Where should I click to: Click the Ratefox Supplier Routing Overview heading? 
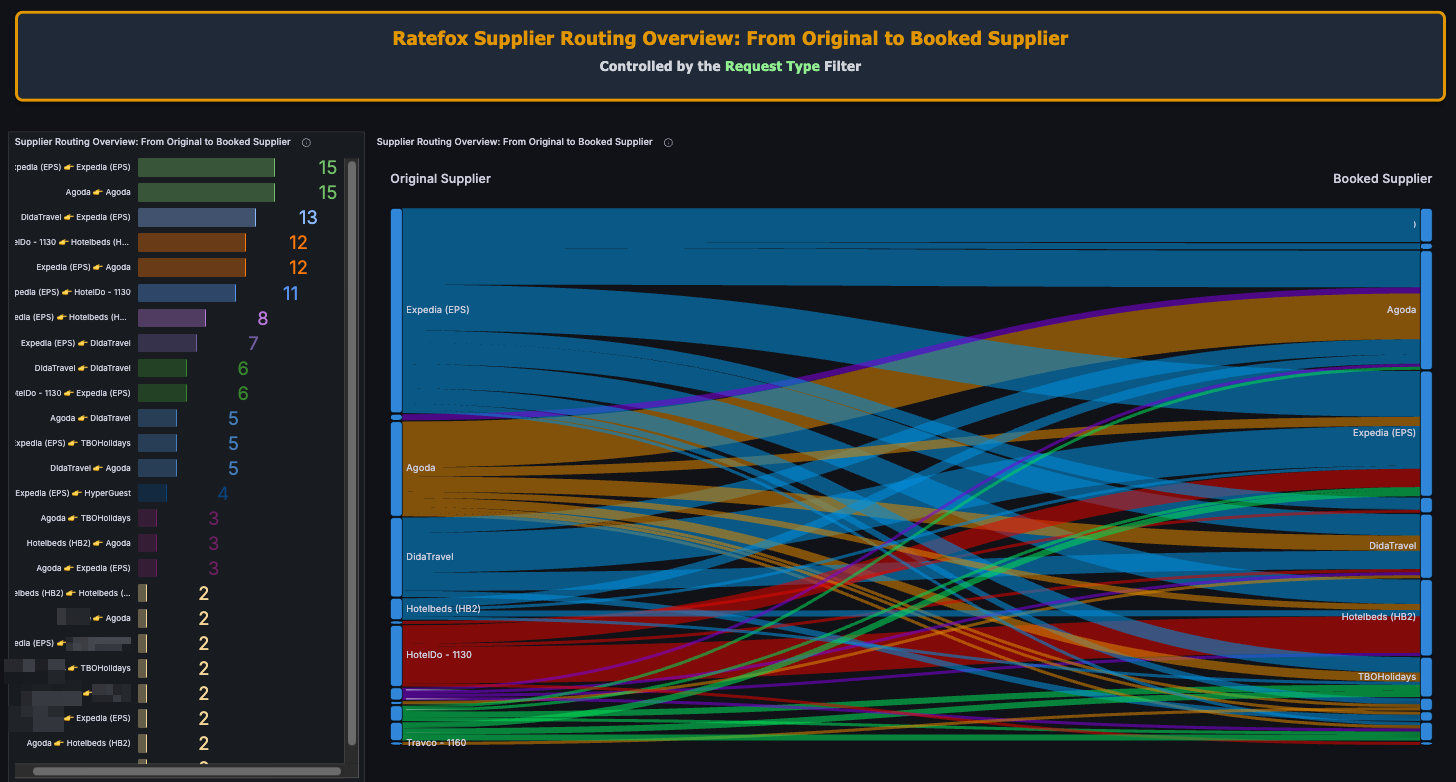[x=730, y=38]
